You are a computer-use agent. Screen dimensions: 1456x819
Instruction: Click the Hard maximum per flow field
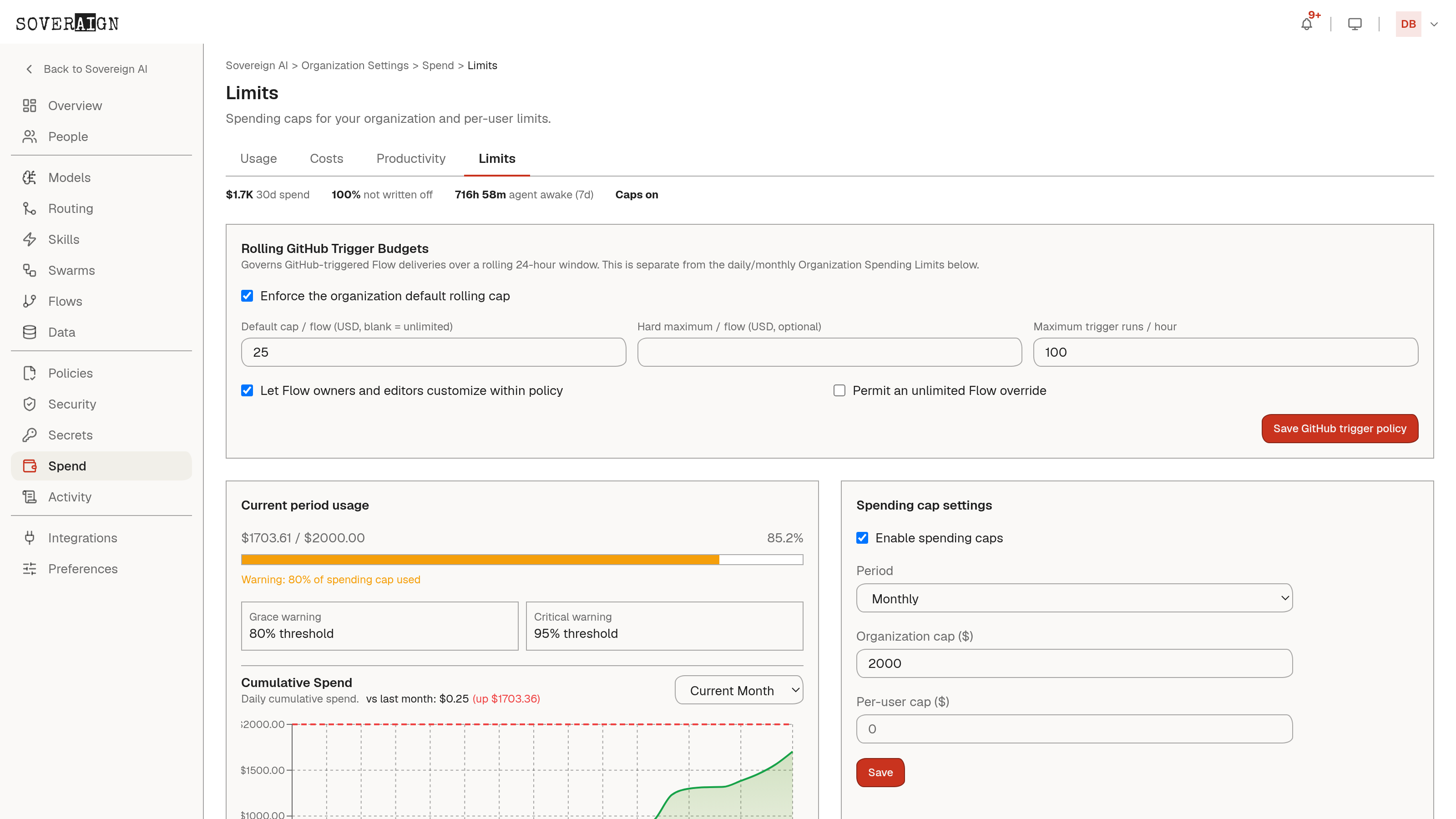pos(829,352)
